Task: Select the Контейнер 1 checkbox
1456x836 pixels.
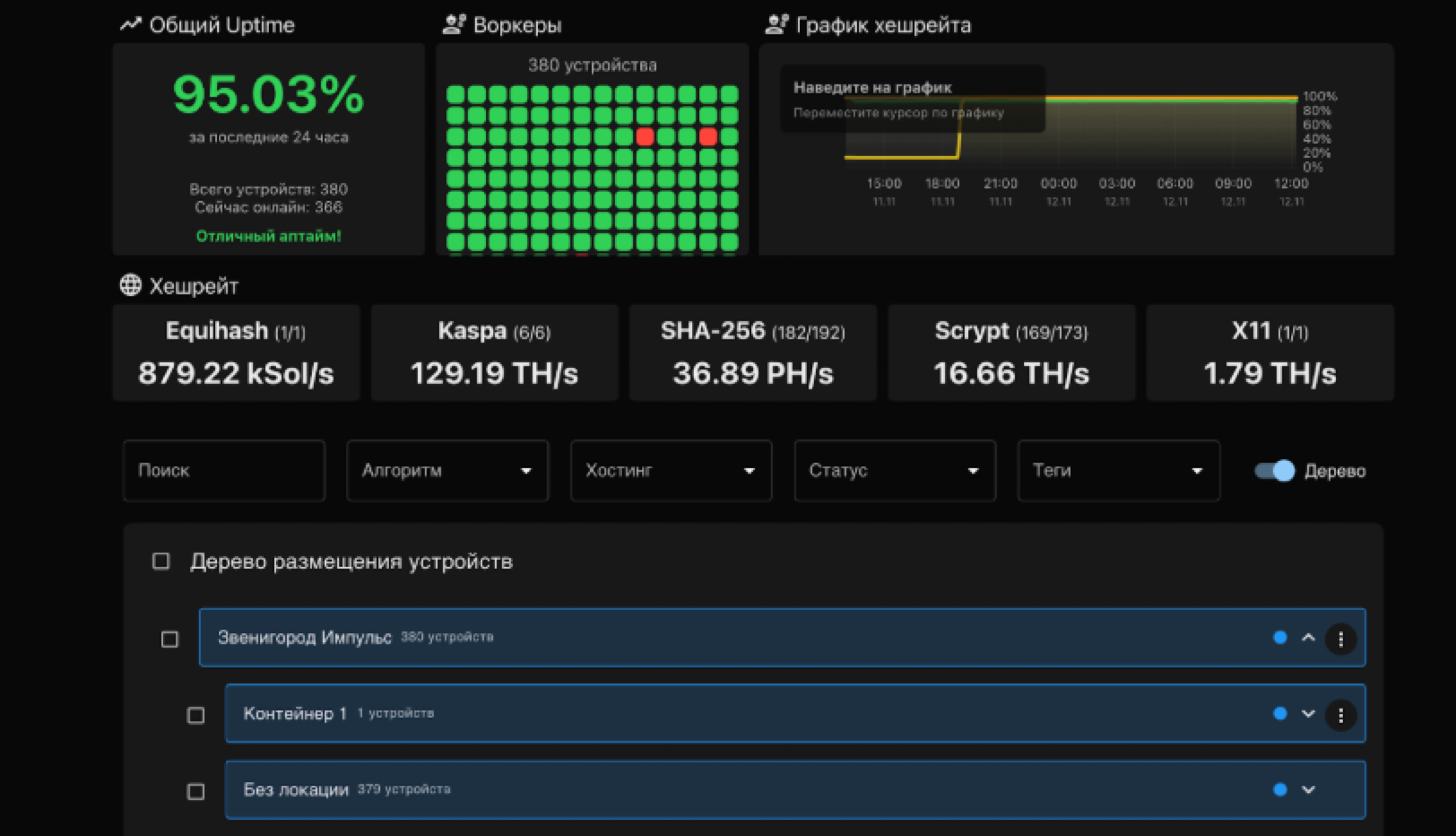Action: pos(196,715)
